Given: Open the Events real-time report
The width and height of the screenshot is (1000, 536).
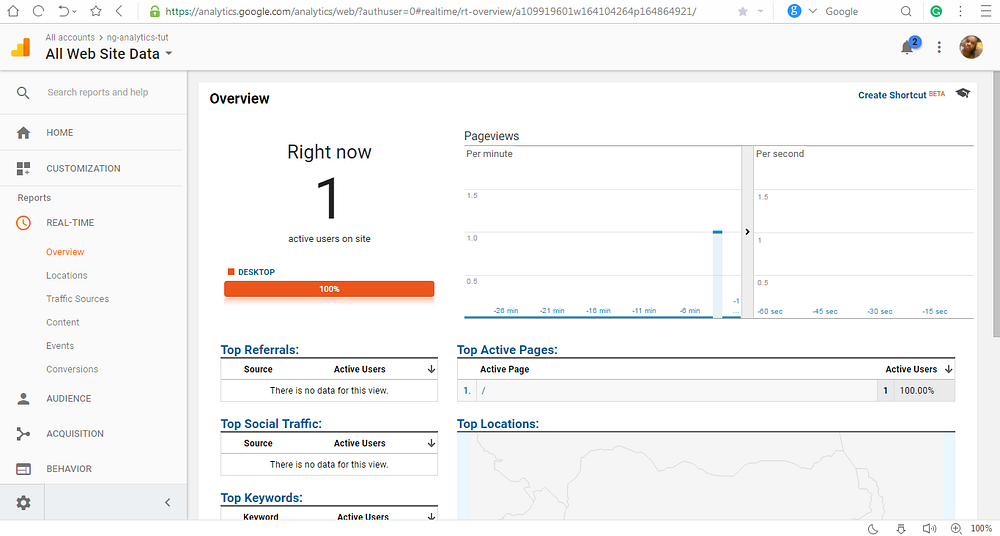Looking at the screenshot, I should coord(60,346).
